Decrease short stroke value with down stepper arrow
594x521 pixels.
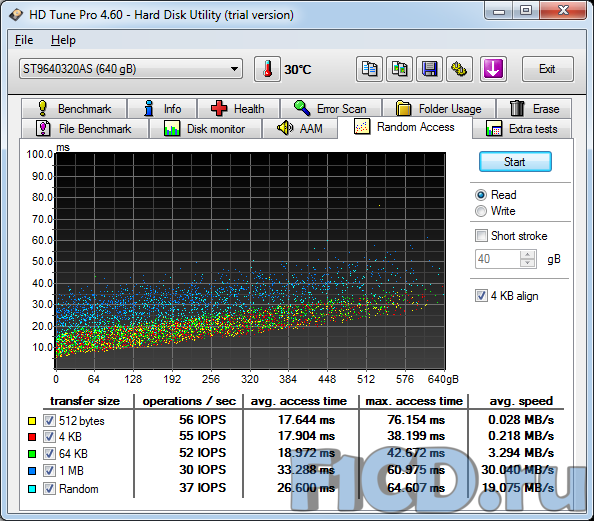528,263
